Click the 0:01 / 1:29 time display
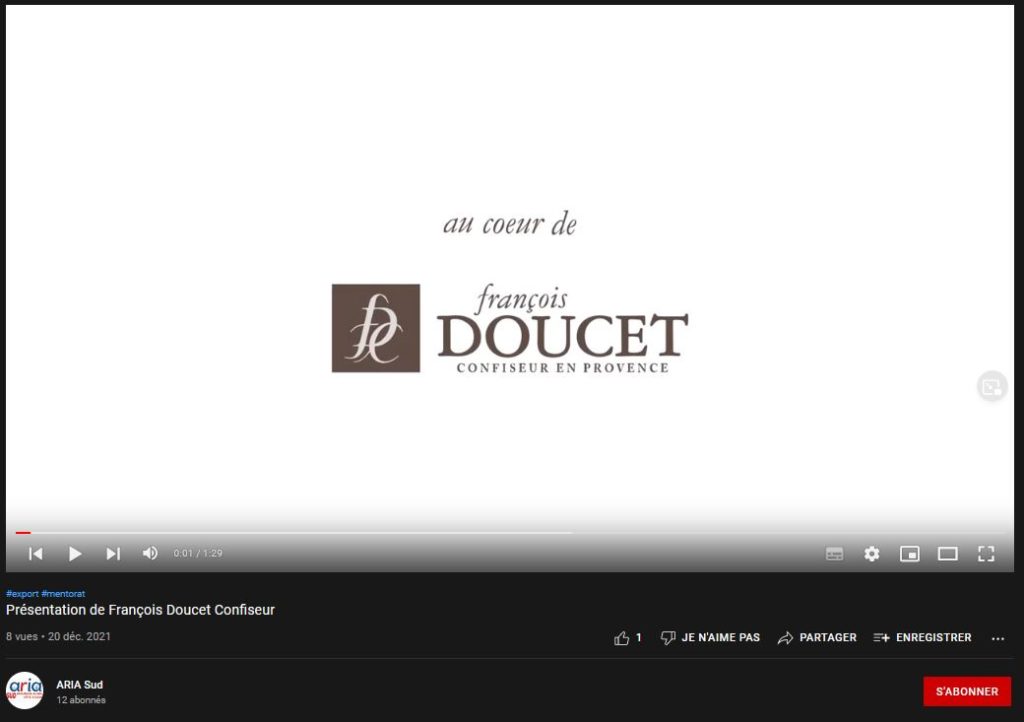 [198, 554]
